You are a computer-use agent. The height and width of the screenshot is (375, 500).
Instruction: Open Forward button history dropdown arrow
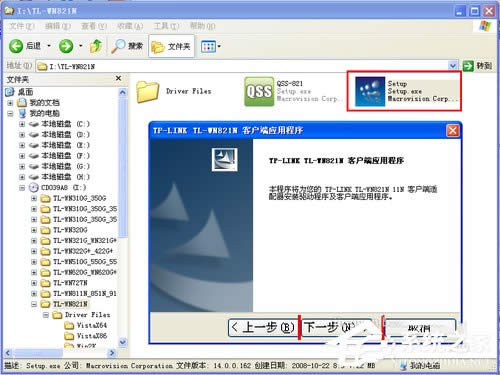click(80, 46)
